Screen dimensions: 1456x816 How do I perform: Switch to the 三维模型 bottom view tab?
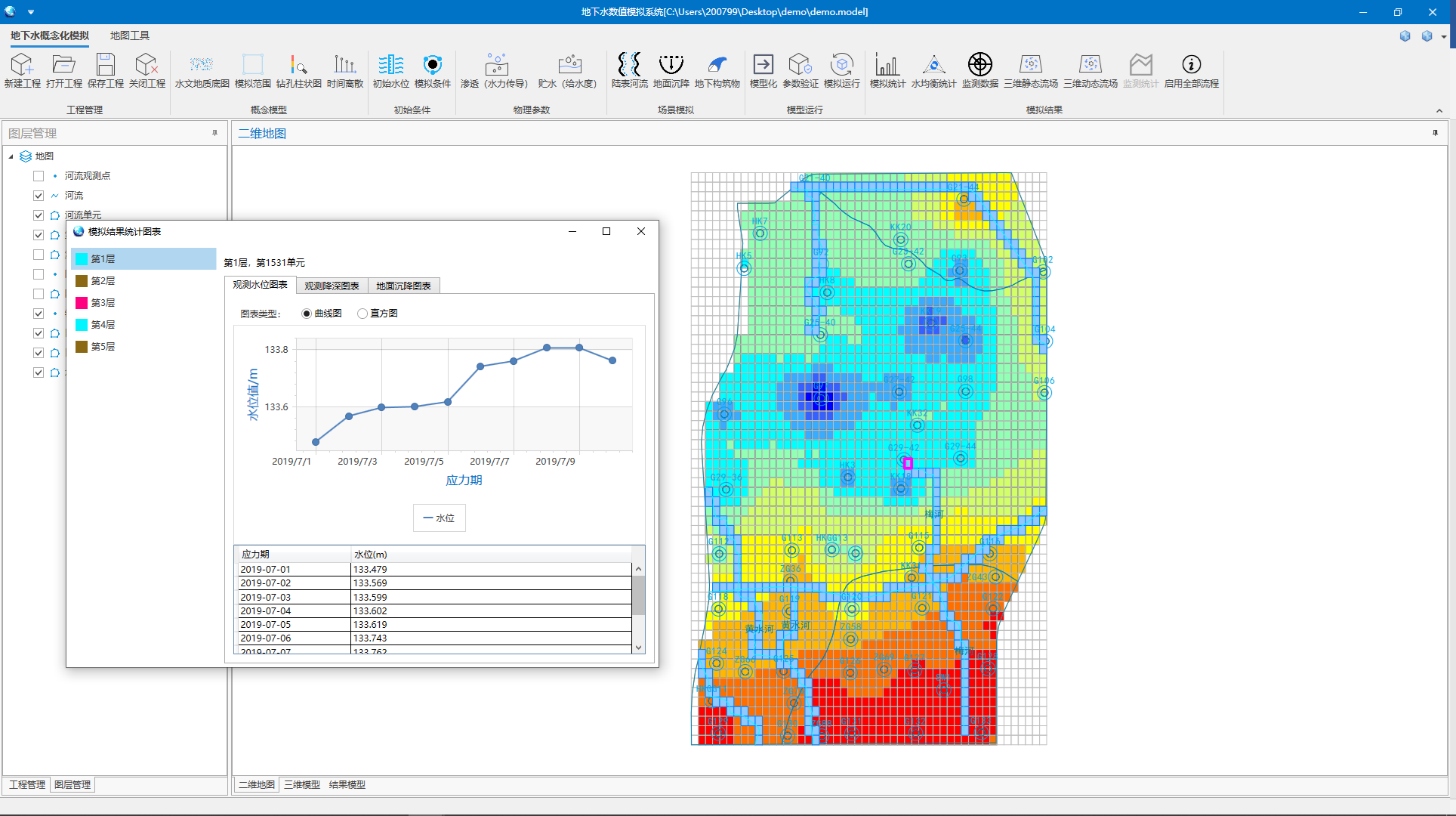302,785
